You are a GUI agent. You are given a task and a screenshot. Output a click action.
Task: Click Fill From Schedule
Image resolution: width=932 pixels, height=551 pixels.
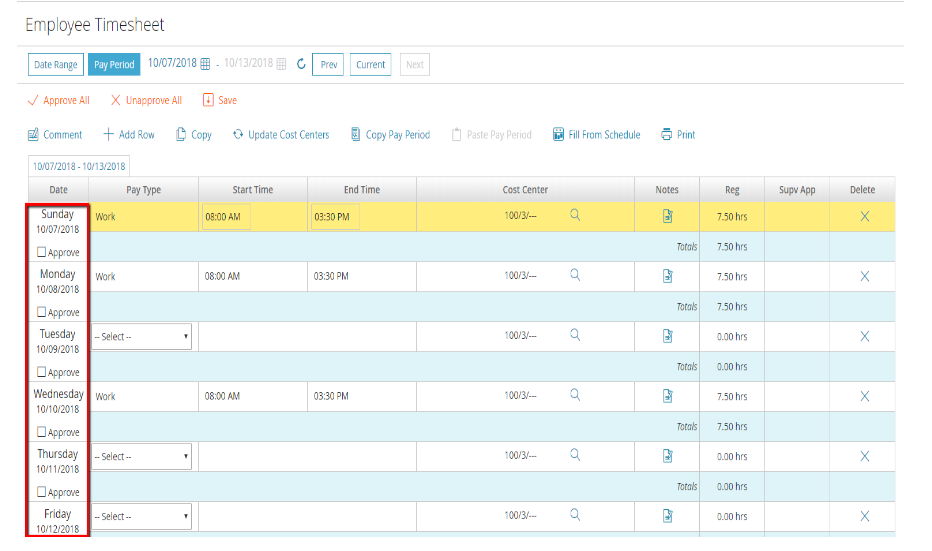click(x=597, y=135)
